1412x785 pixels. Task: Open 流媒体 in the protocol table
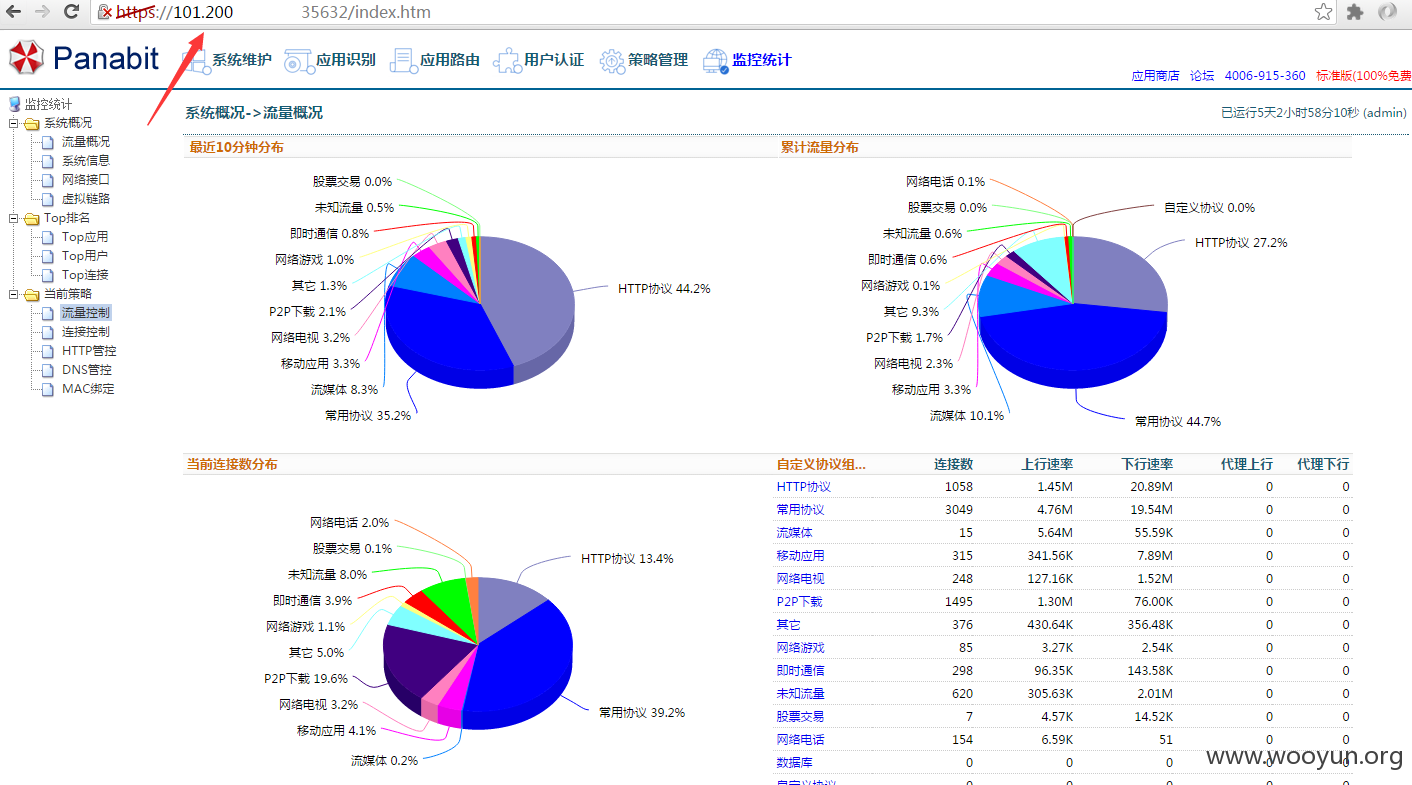tap(795, 533)
